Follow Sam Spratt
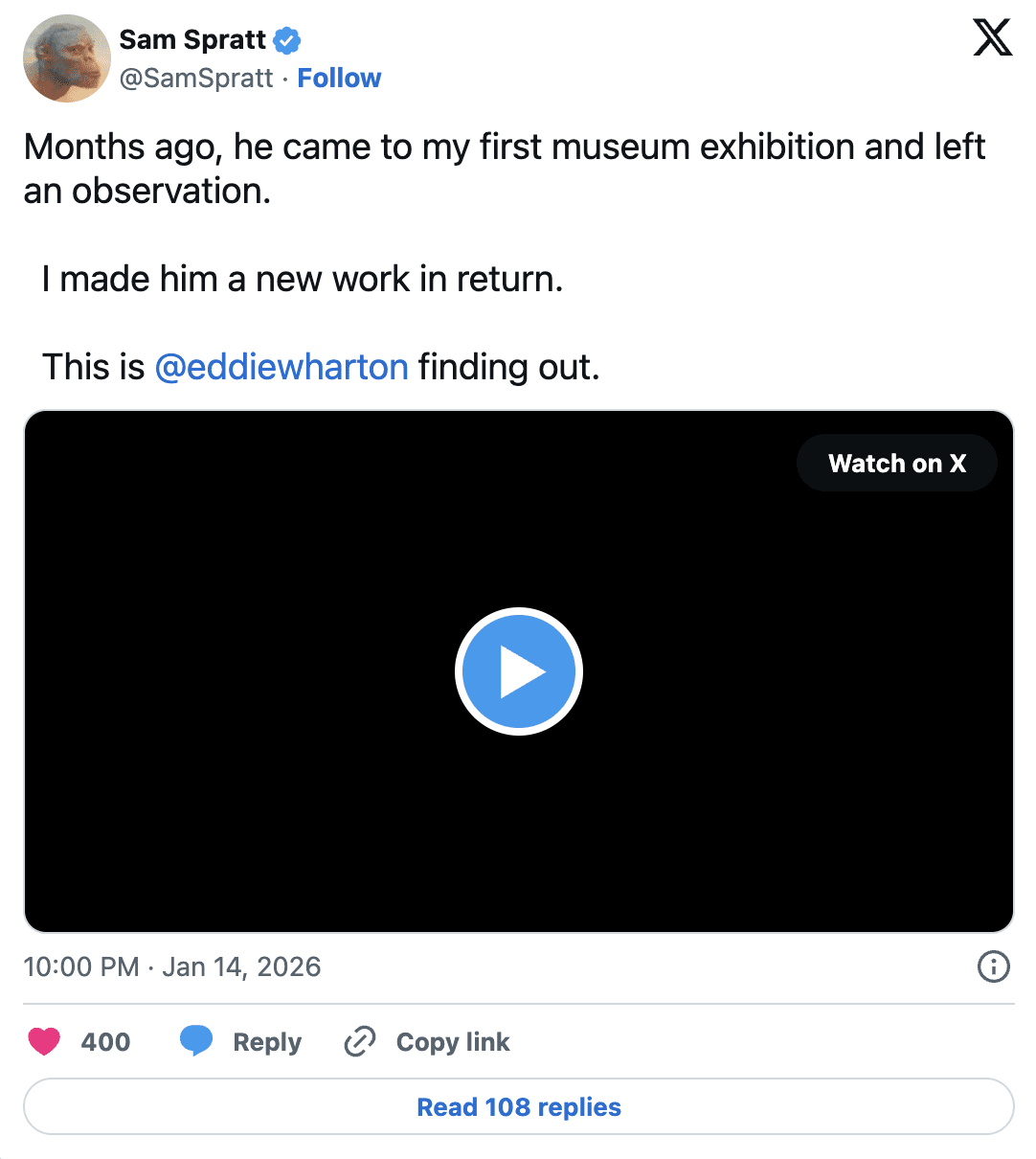This screenshot has height=1159, width=1036. [x=339, y=78]
